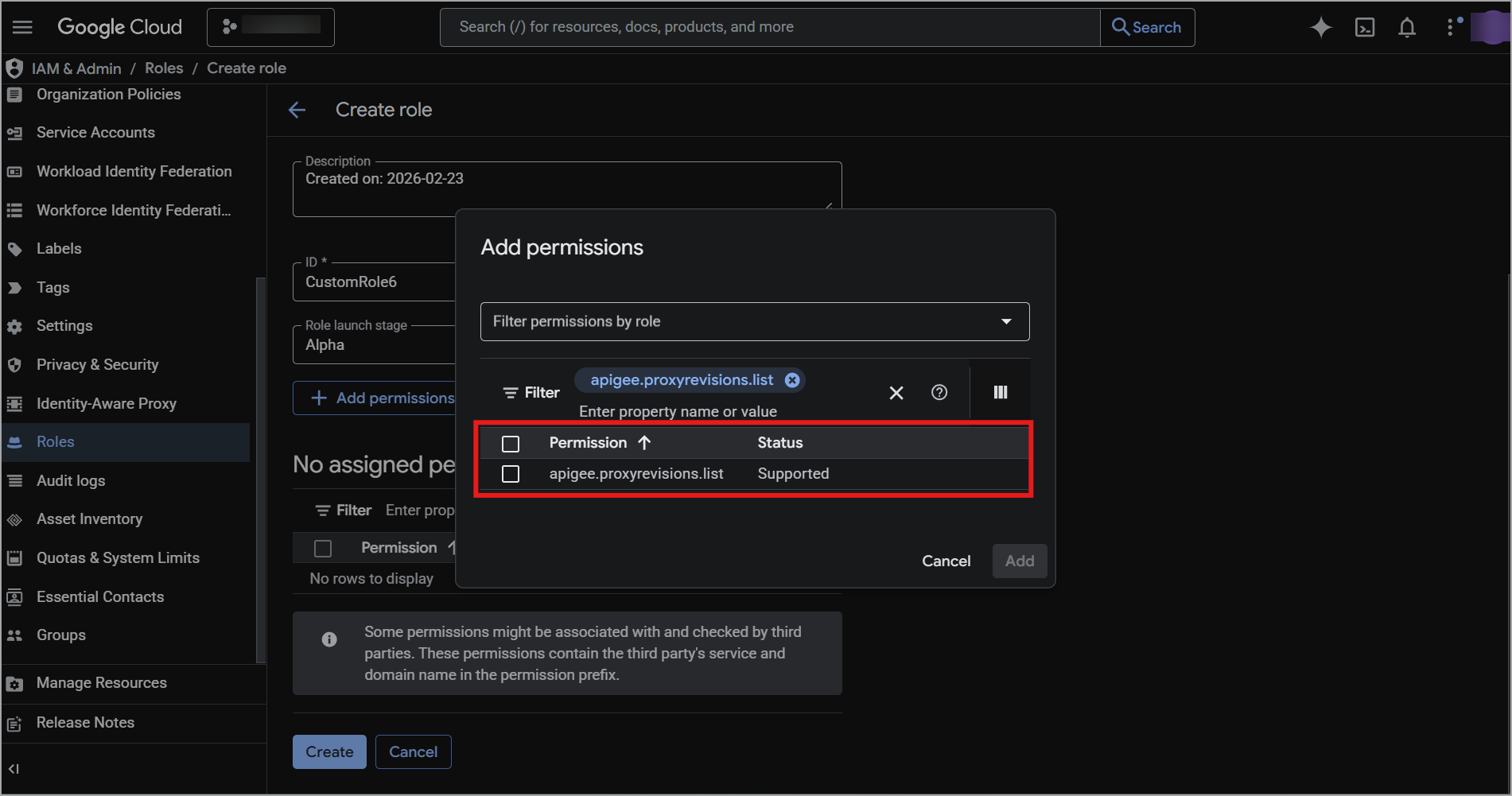Open column display options icon
Viewport: 1512px width, 796px height.
point(1000,392)
